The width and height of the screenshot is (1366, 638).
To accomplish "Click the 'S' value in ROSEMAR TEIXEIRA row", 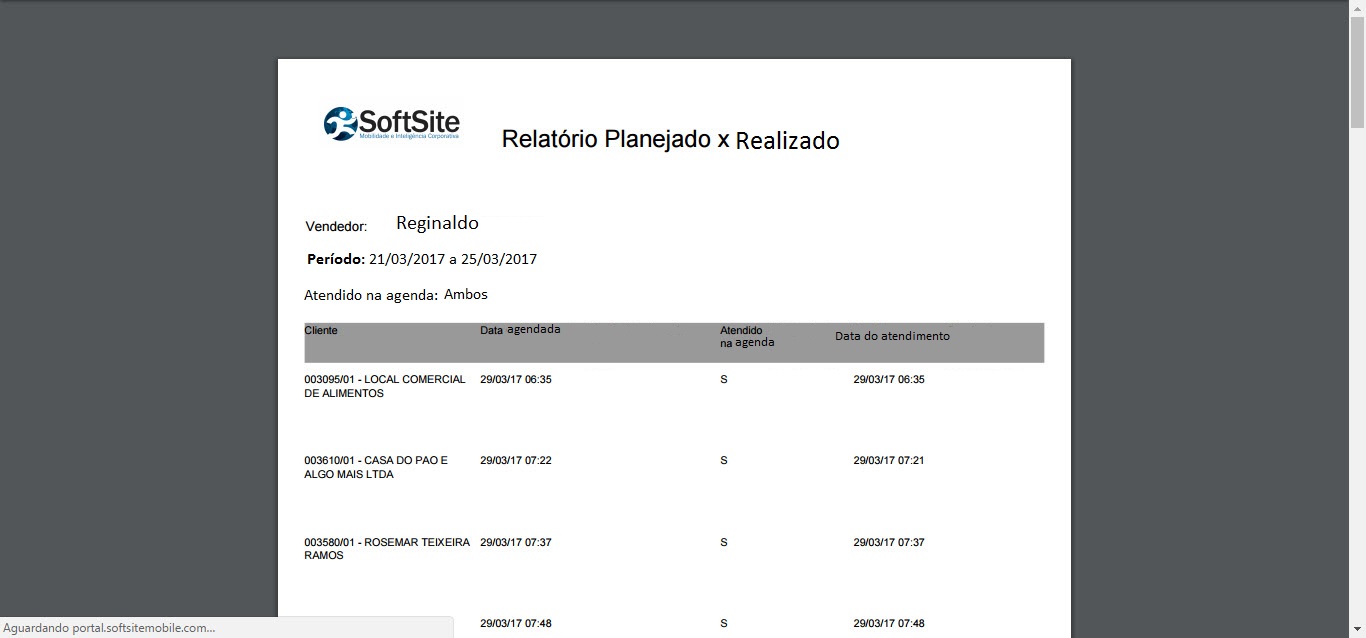I will (723, 543).
